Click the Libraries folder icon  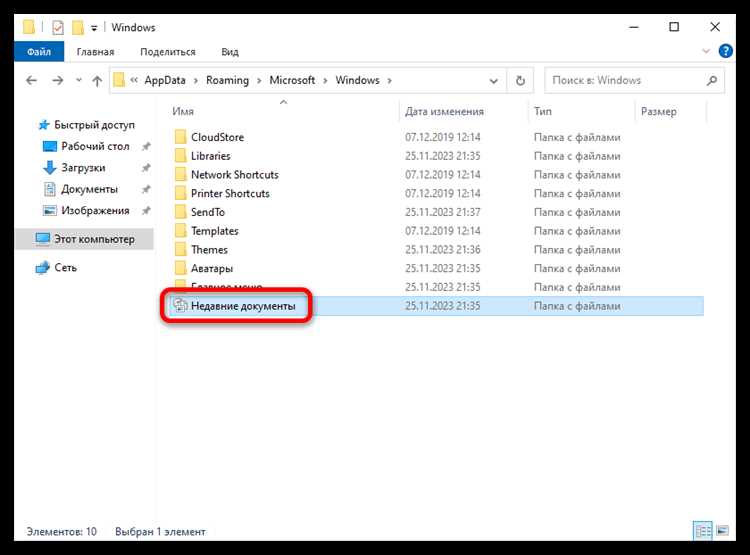pos(180,155)
